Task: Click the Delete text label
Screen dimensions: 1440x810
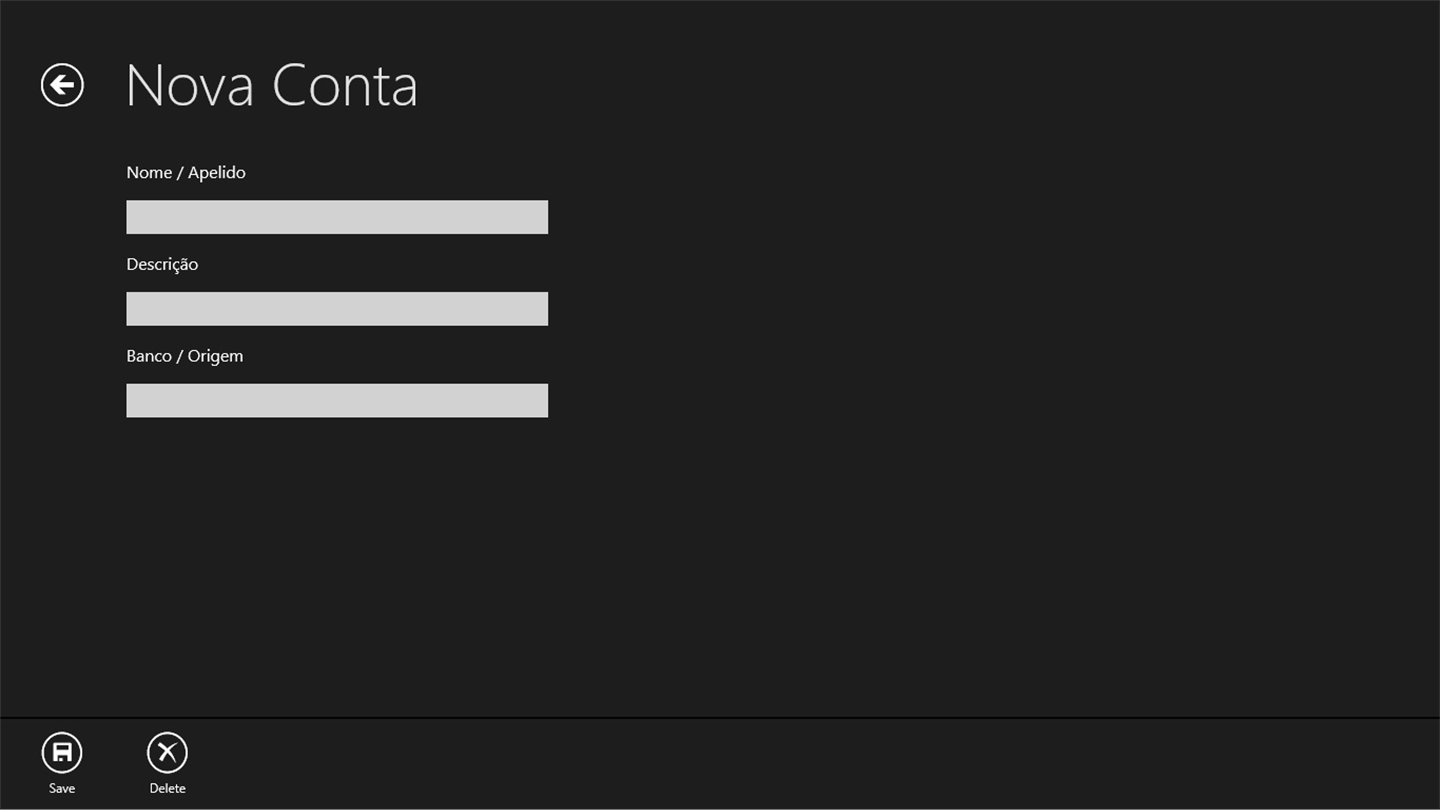Action: [167, 788]
